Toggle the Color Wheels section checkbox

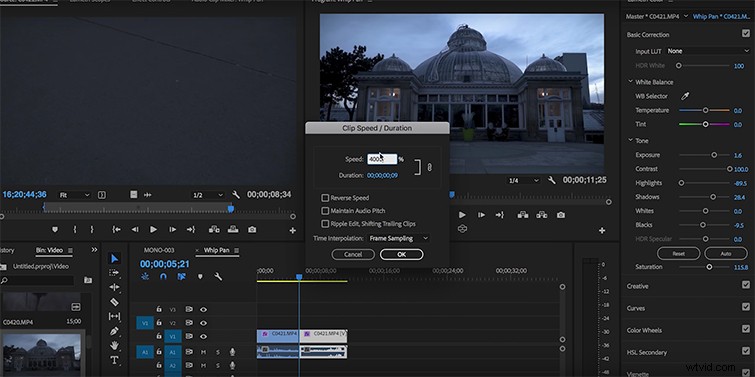click(x=746, y=329)
